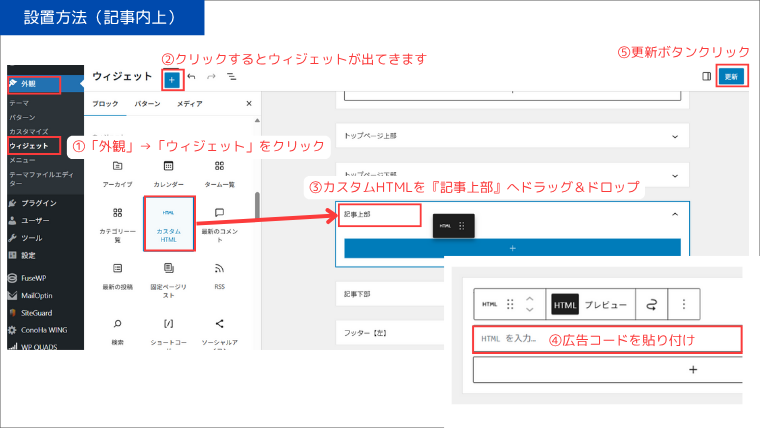Open ツール in the admin sidebar

point(32,238)
